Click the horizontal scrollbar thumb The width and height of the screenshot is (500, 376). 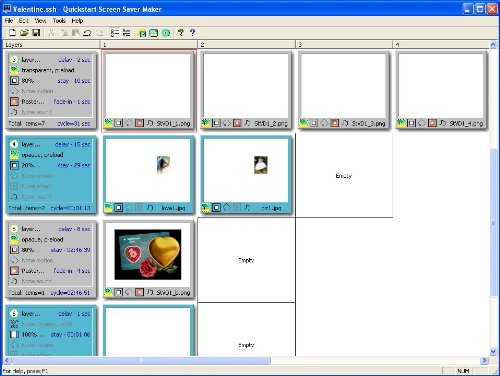141,360
